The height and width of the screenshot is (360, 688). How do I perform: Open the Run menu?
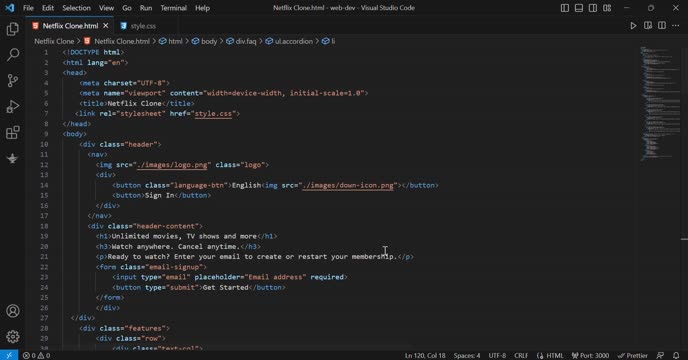coord(146,8)
